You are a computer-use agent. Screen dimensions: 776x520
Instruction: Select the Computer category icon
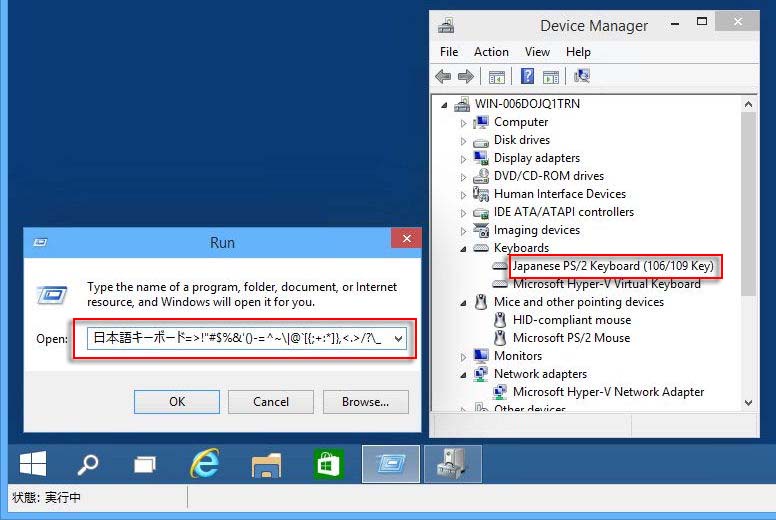click(481, 122)
